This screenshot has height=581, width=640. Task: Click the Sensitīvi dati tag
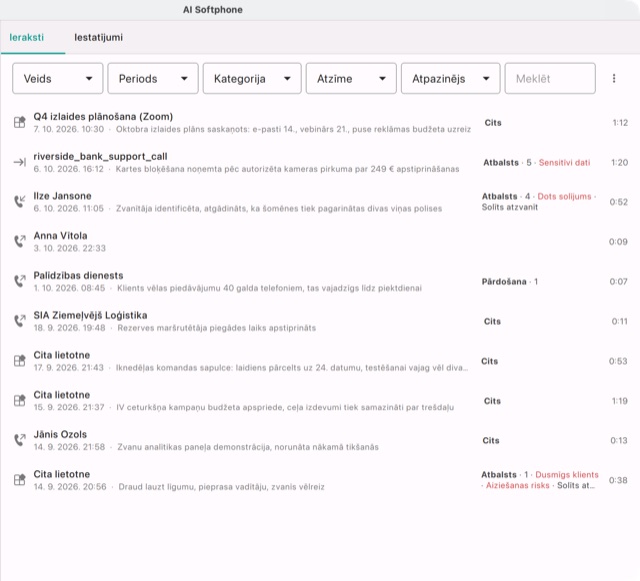pos(564,163)
